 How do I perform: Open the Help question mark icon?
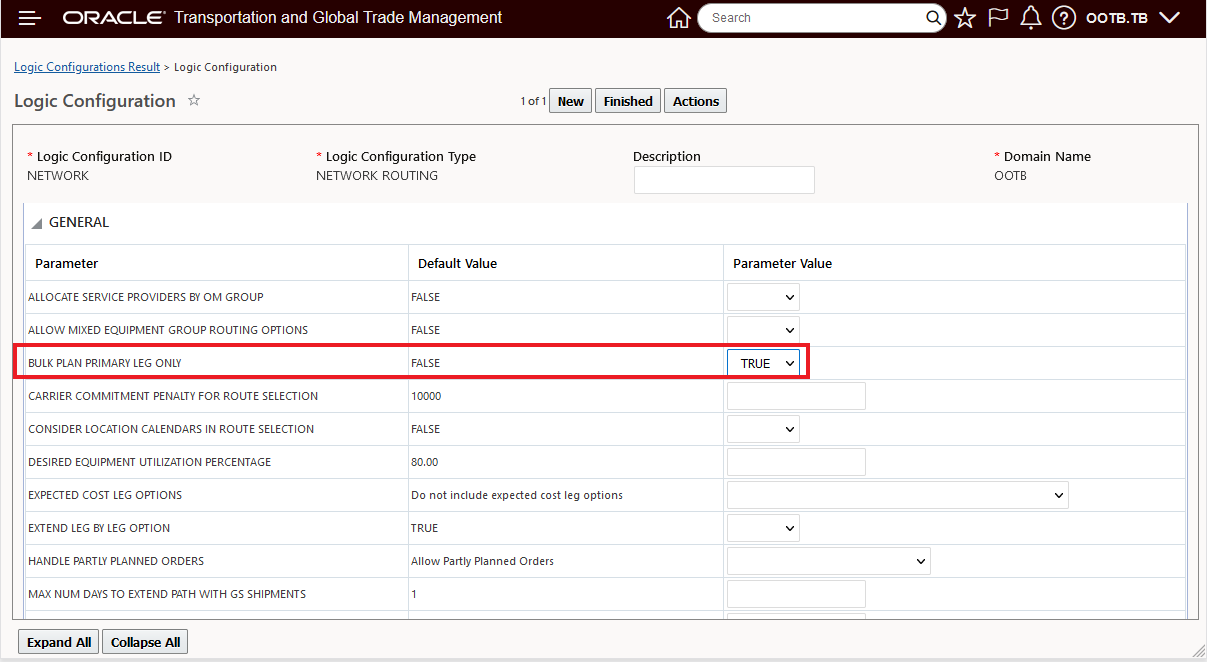[1064, 18]
